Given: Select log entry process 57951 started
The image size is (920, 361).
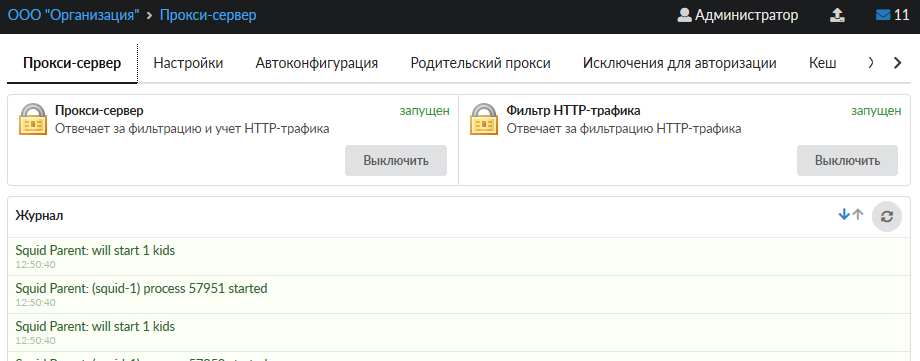Looking at the screenshot, I should click(460, 295).
